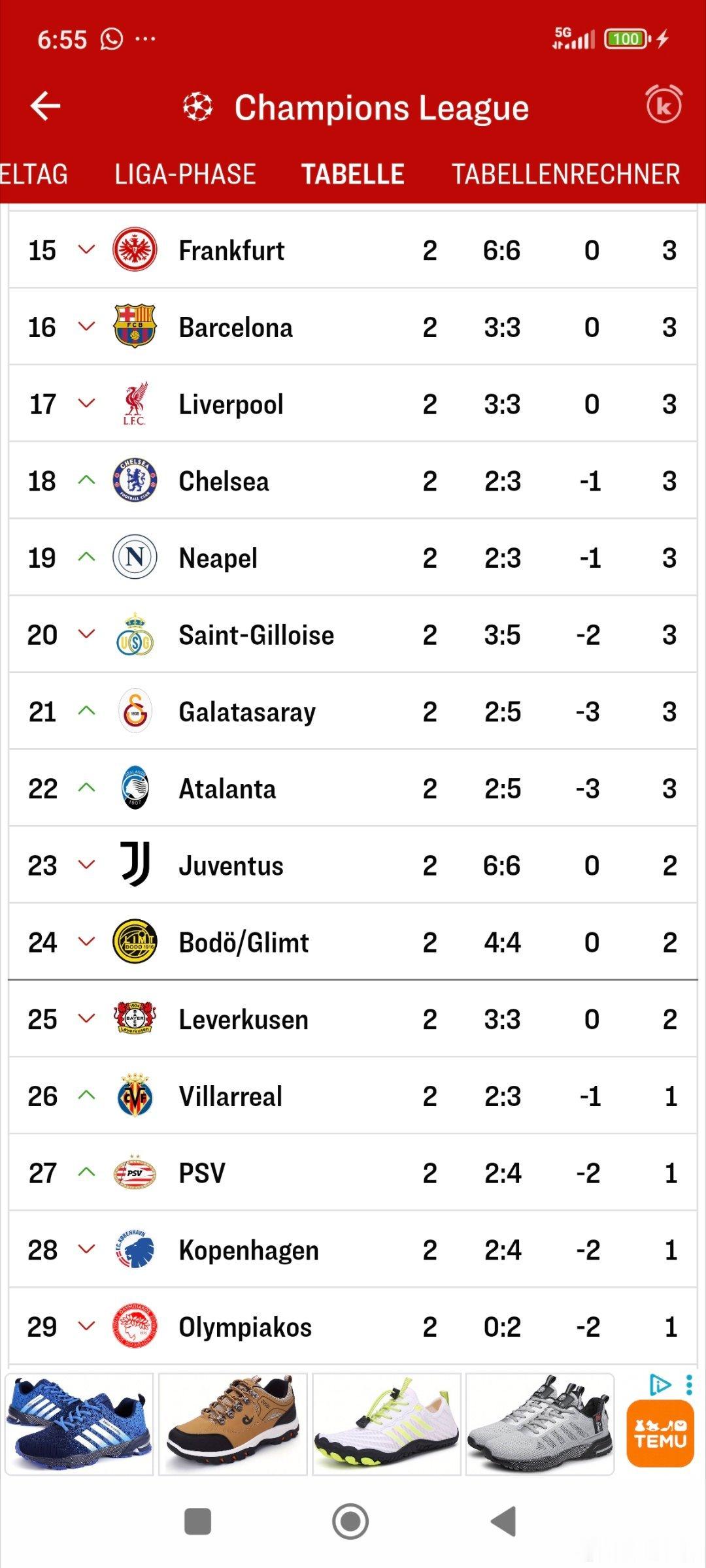This screenshot has height=1568, width=706.
Task: Switch to the LIGA-PHASE tab
Action: (x=185, y=174)
